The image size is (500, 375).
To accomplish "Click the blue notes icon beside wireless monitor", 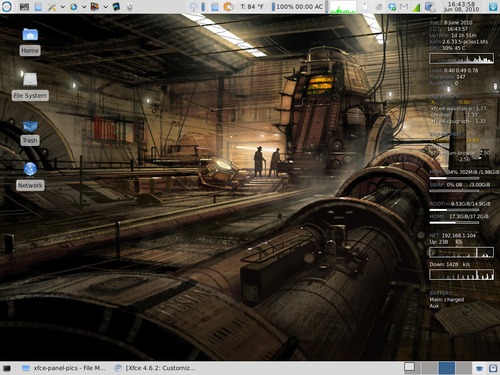I will [215, 7].
